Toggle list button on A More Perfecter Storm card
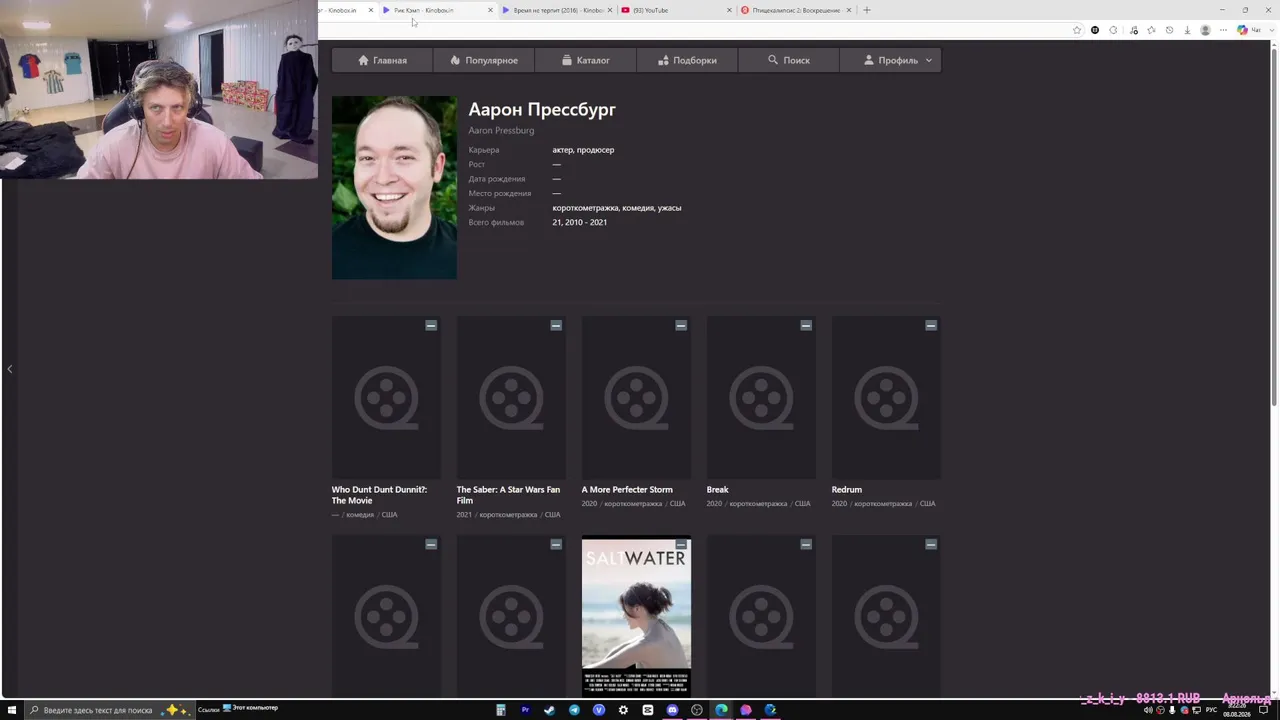Viewport: 1280px width, 720px height. pyautogui.click(x=681, y=325)
